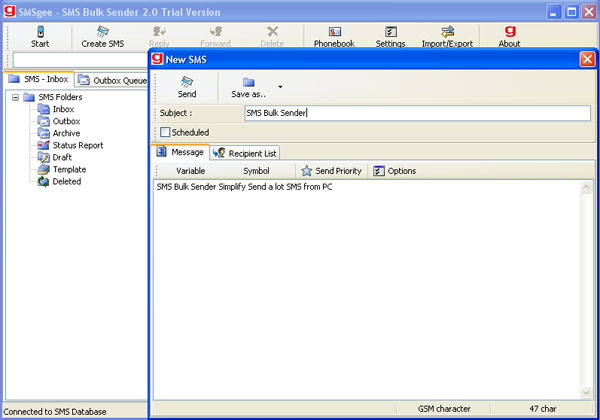Switch to the Recipient List tab

pos(245,153)
